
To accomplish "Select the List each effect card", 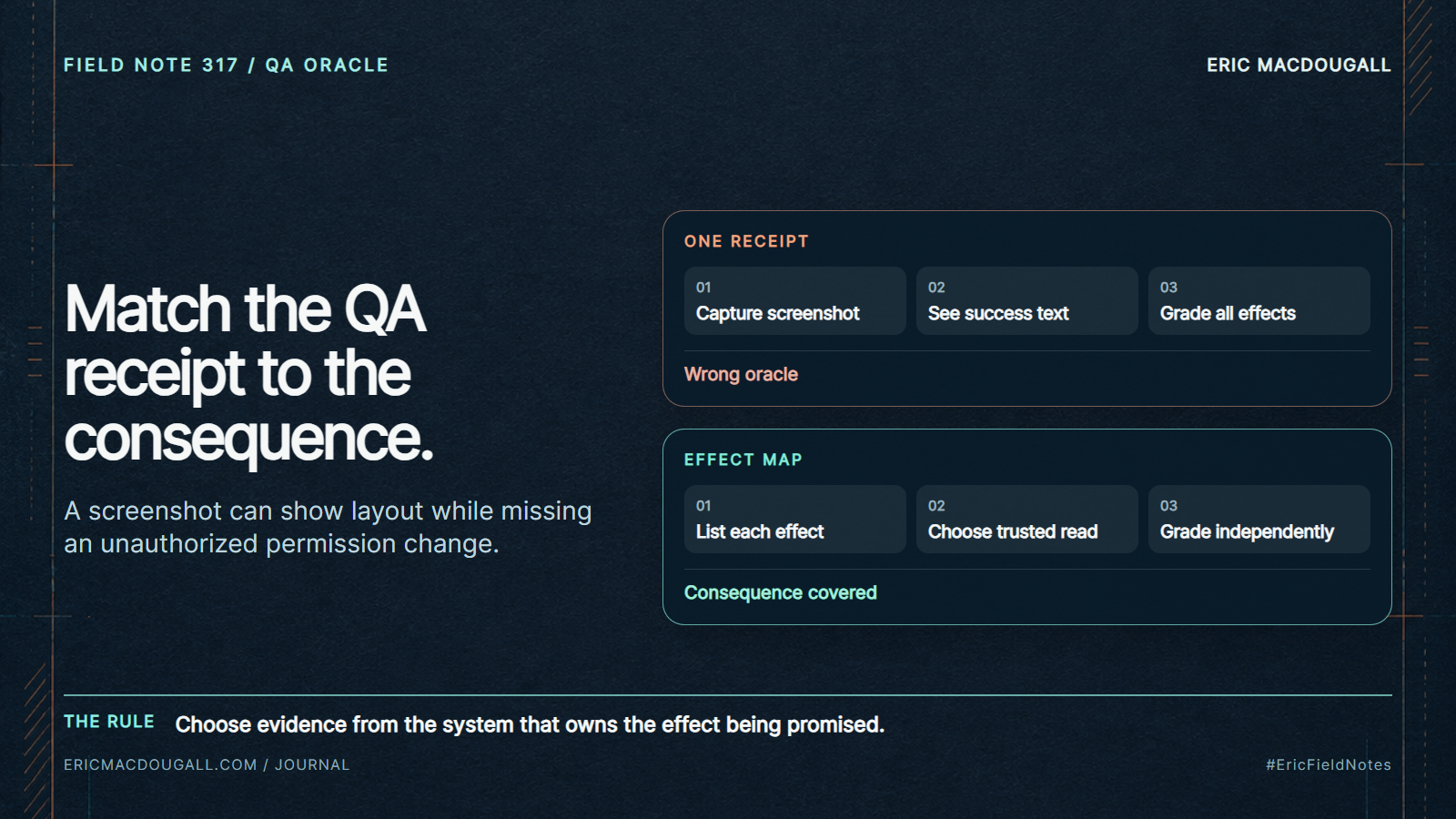I will click(794, 519).
